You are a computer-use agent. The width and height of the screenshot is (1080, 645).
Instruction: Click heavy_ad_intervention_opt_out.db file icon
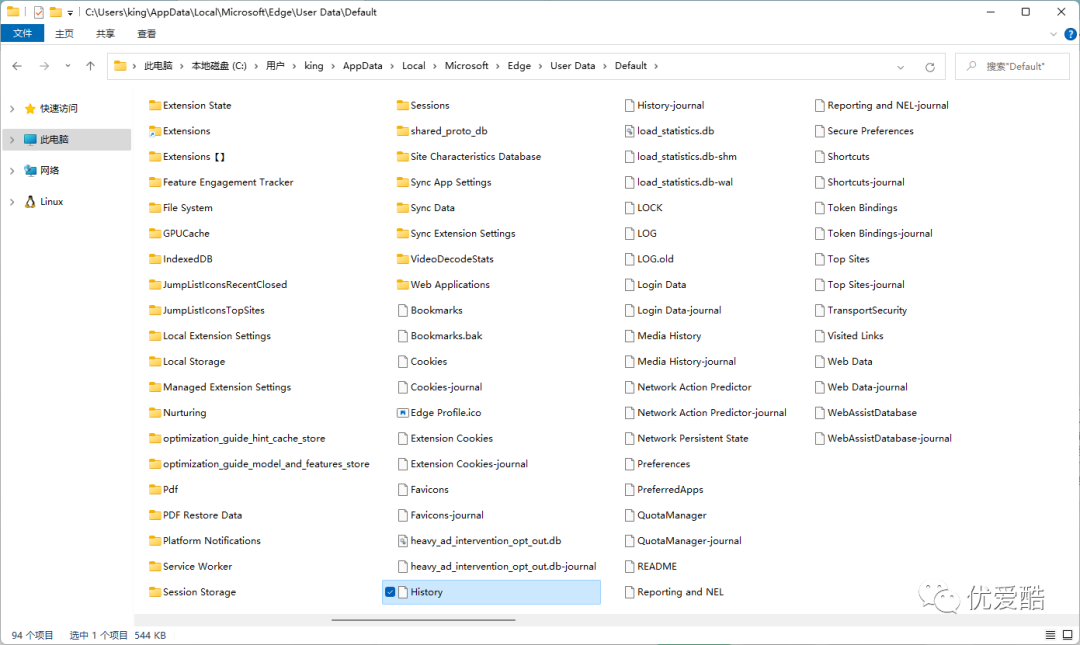403,541
